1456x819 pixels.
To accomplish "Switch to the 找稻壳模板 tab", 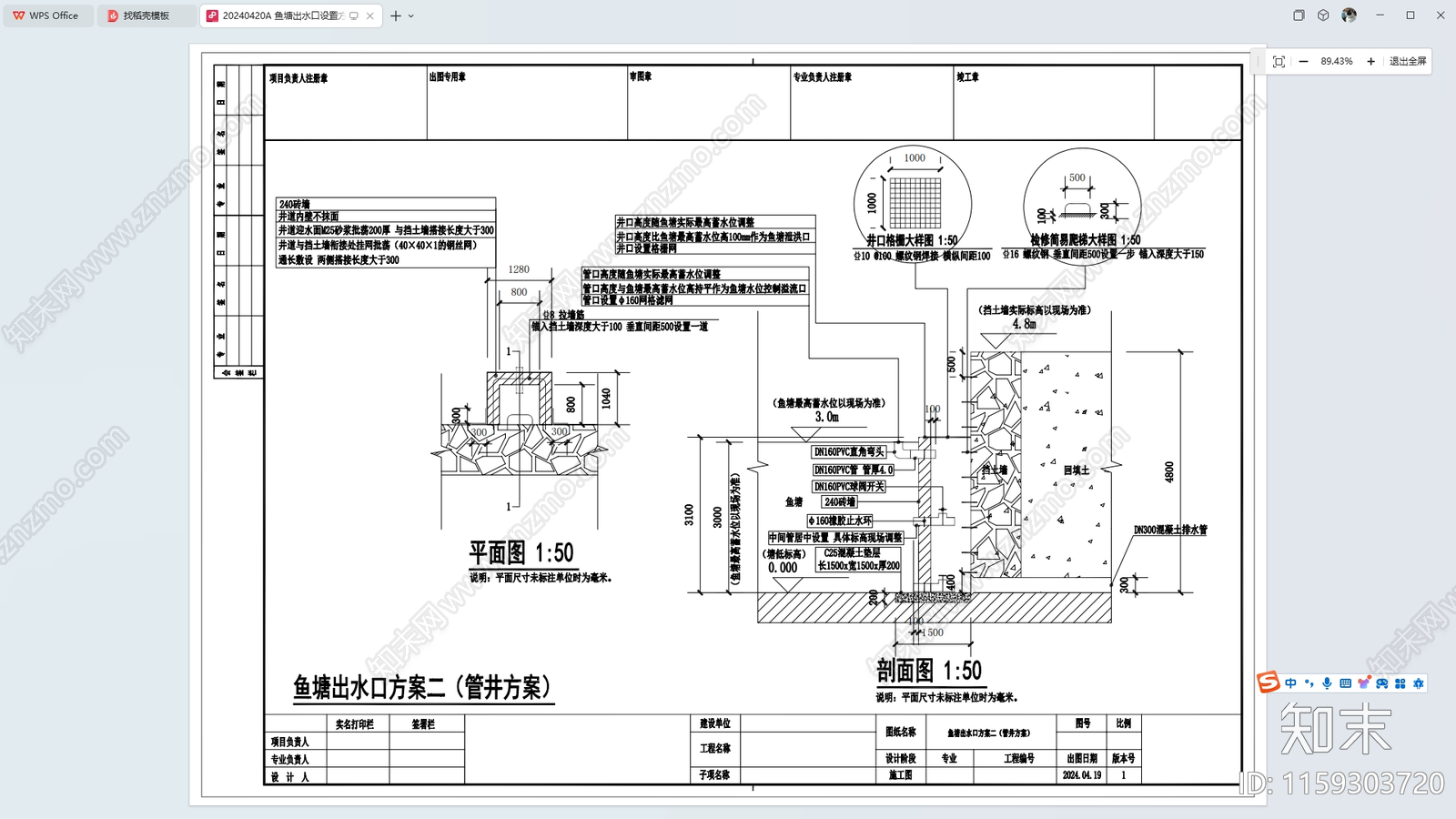I will point(146,15).
